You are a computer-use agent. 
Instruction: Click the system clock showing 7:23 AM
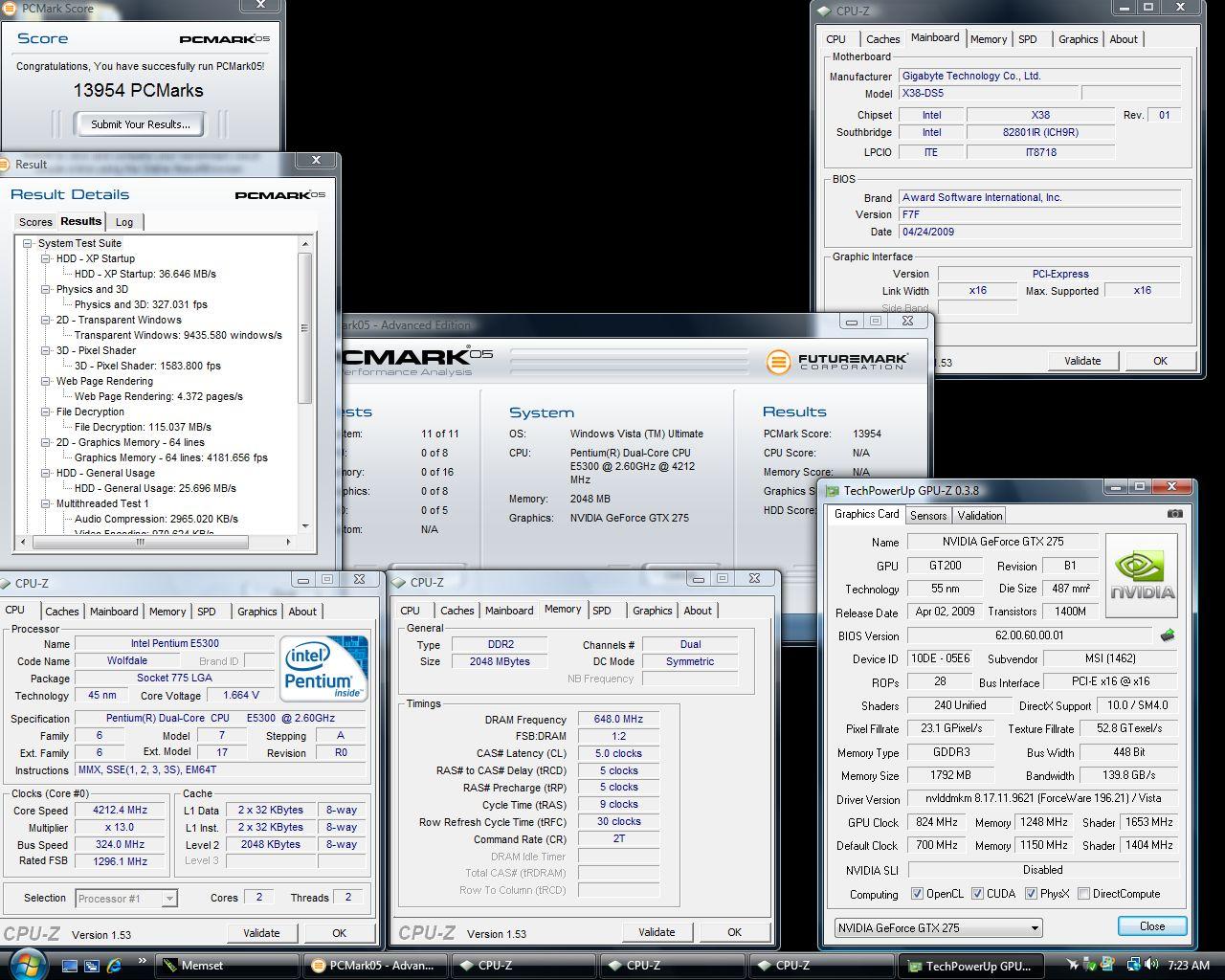(1188, 966)
